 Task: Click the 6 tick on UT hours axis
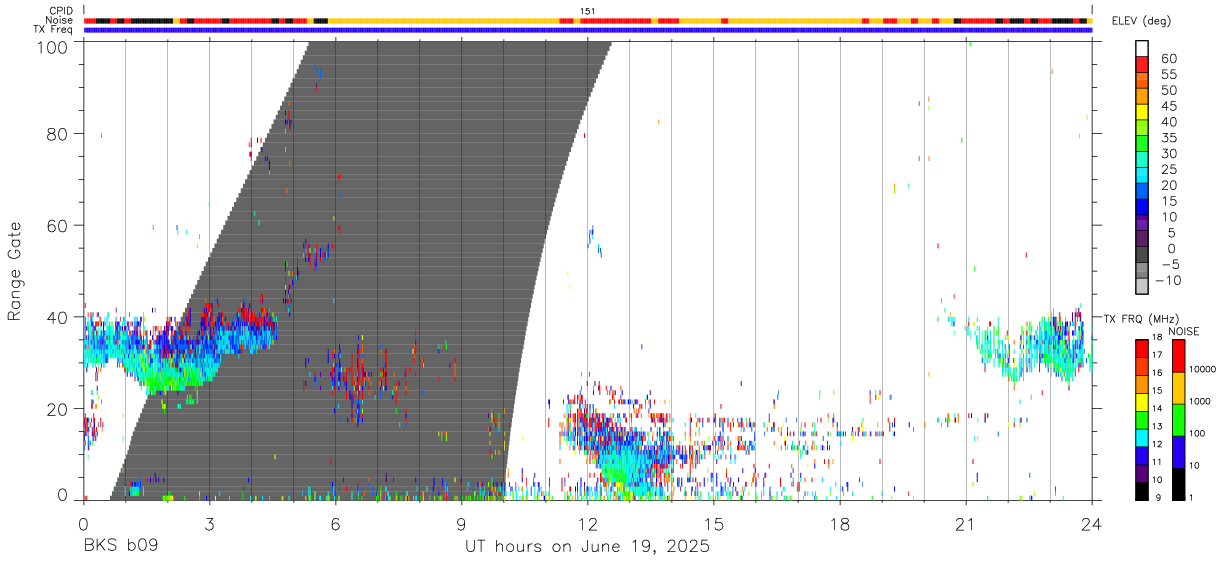[x=335, y=523]
